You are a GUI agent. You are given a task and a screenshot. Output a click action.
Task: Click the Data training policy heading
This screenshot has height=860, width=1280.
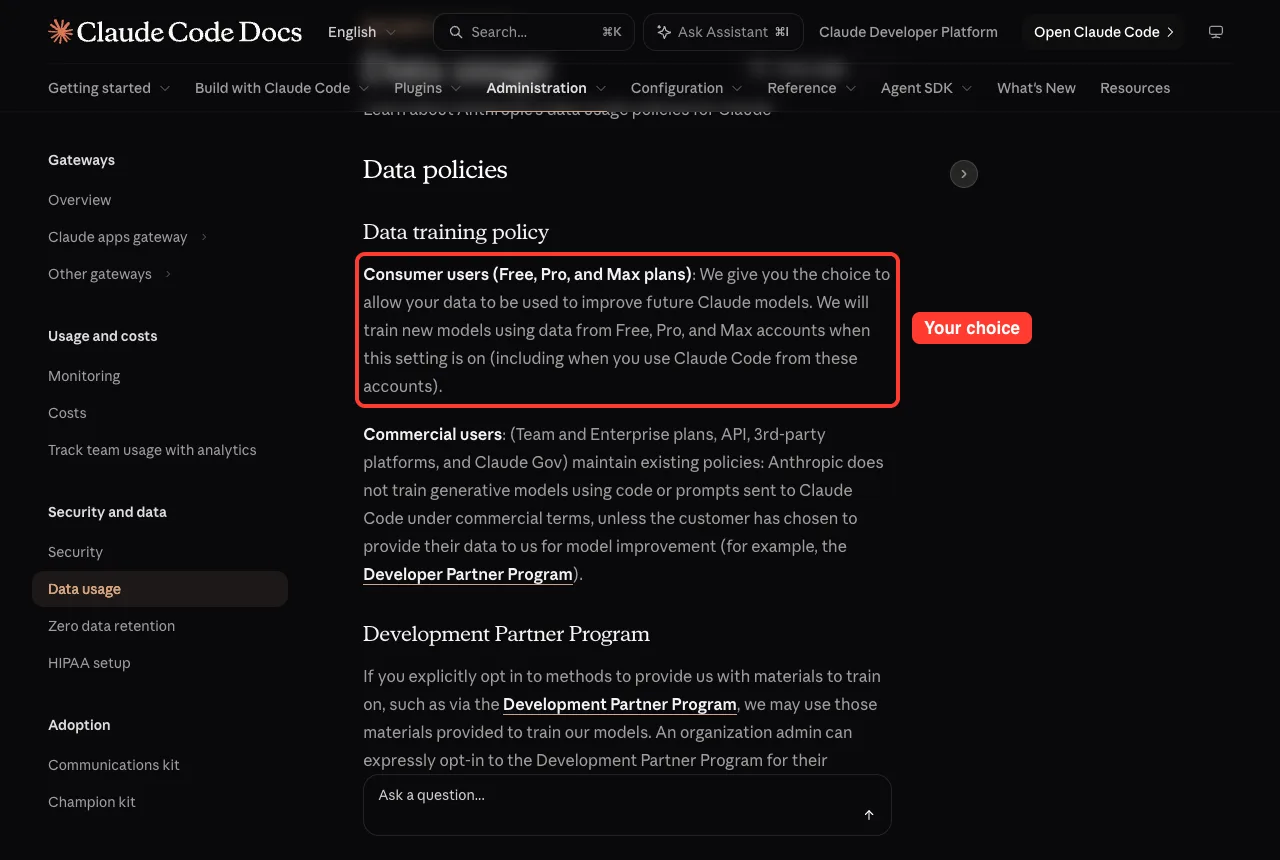coord(456,232)
